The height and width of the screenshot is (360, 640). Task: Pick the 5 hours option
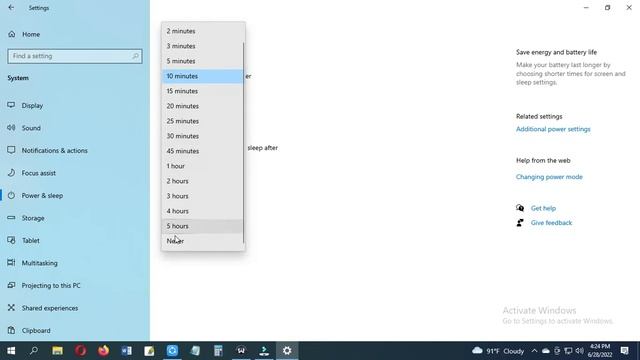click(202, 226)
